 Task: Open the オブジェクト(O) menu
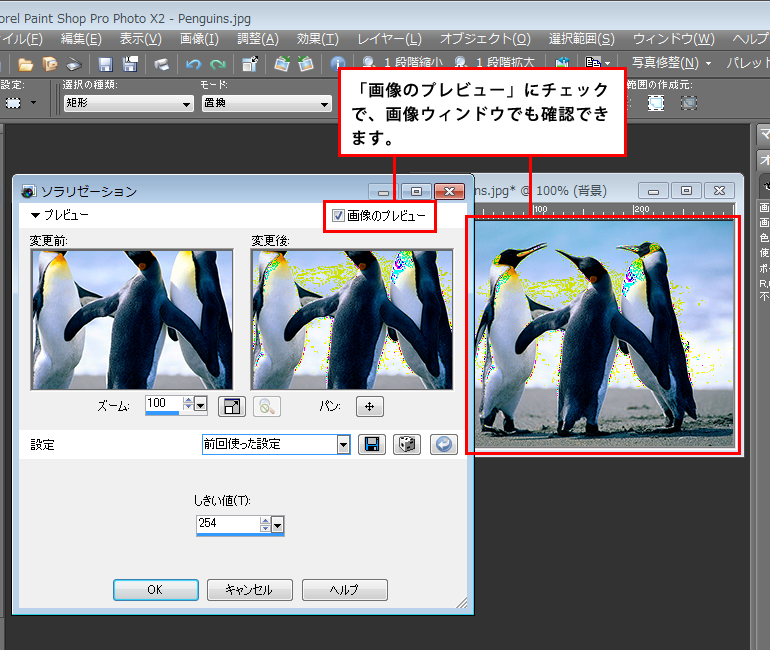tap(485, 39)
